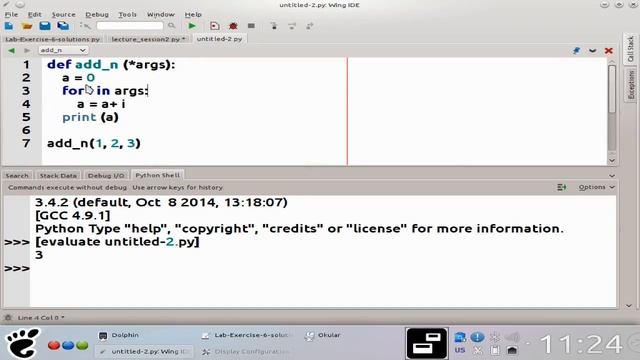640x360 pixels.
Task: Switch to the Stack Data tab
Action: click(58, 176)
